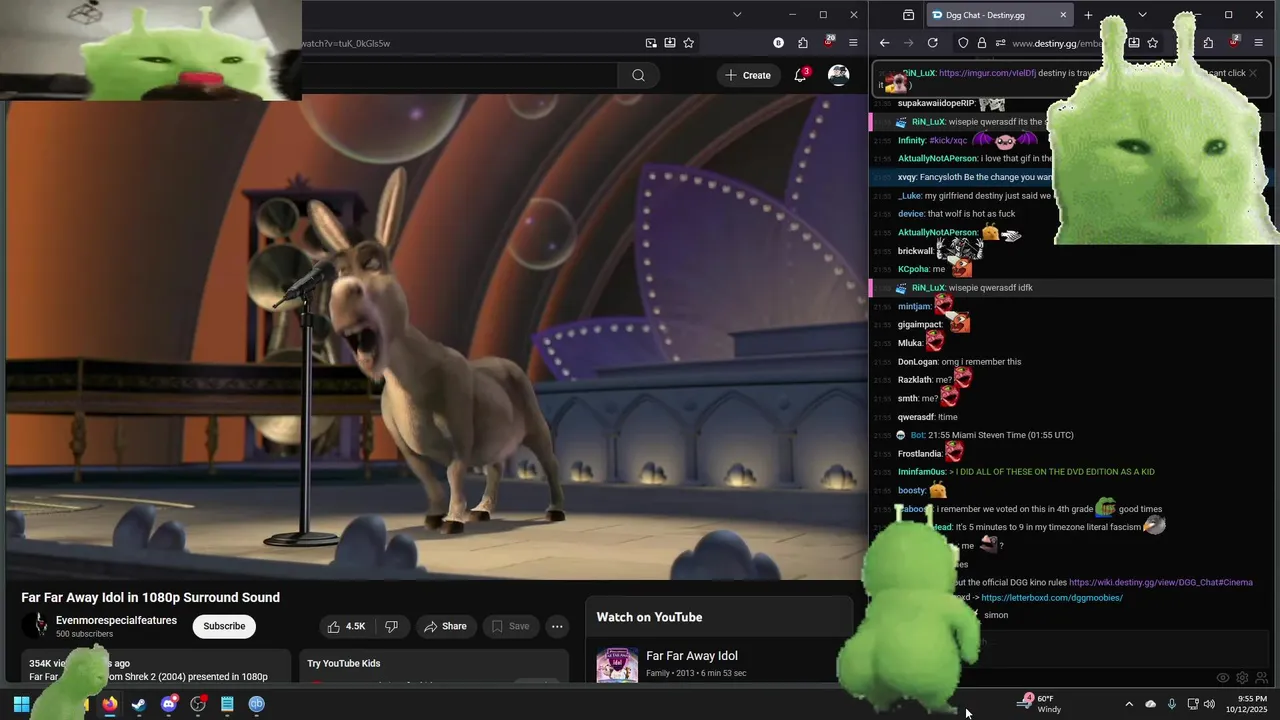Open the #kick/xqc link from Infinity

coord(948,141)
